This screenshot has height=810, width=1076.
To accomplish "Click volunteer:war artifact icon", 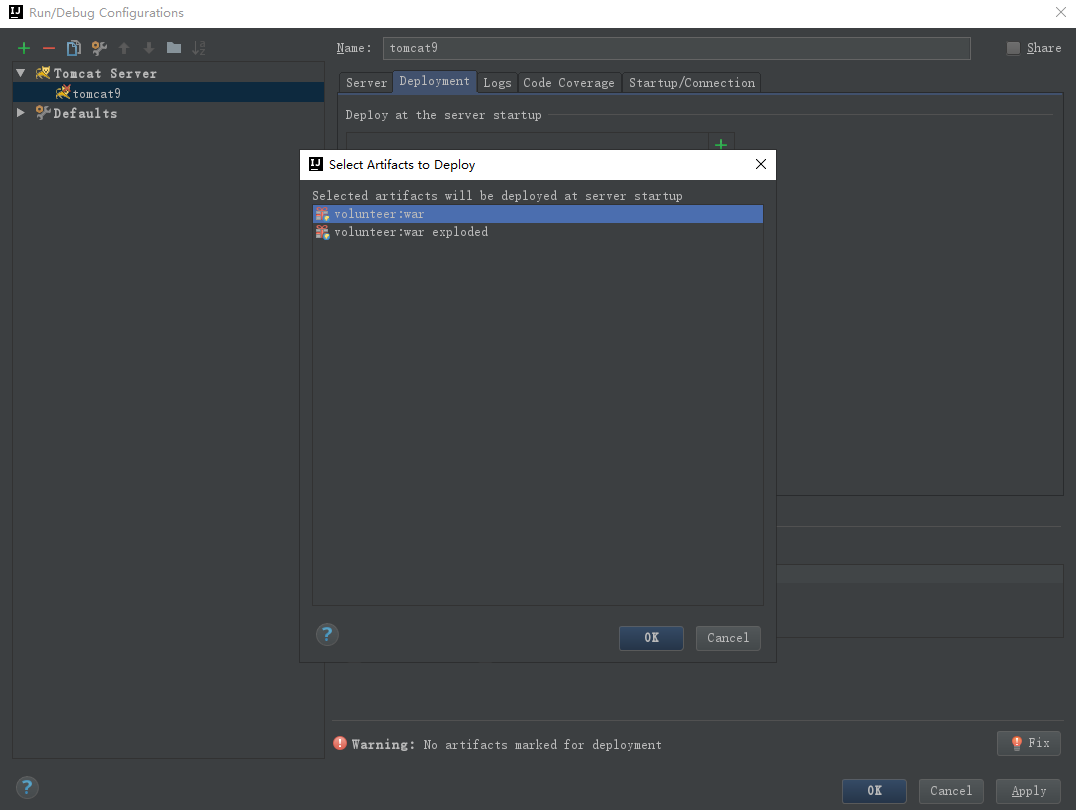I will [x=322, y=214].
